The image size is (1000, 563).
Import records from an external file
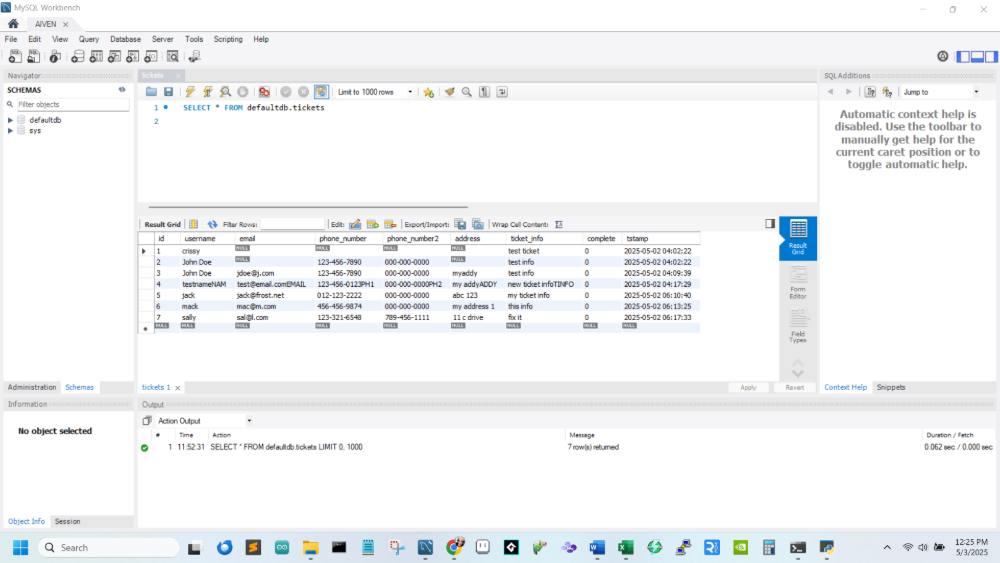point(478,224)
